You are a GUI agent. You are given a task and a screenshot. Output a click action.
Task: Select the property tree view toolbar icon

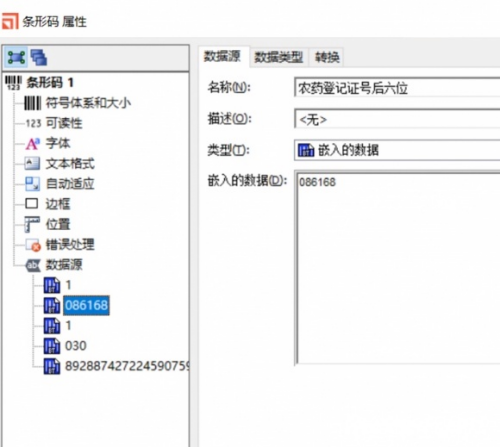point(16,57)
